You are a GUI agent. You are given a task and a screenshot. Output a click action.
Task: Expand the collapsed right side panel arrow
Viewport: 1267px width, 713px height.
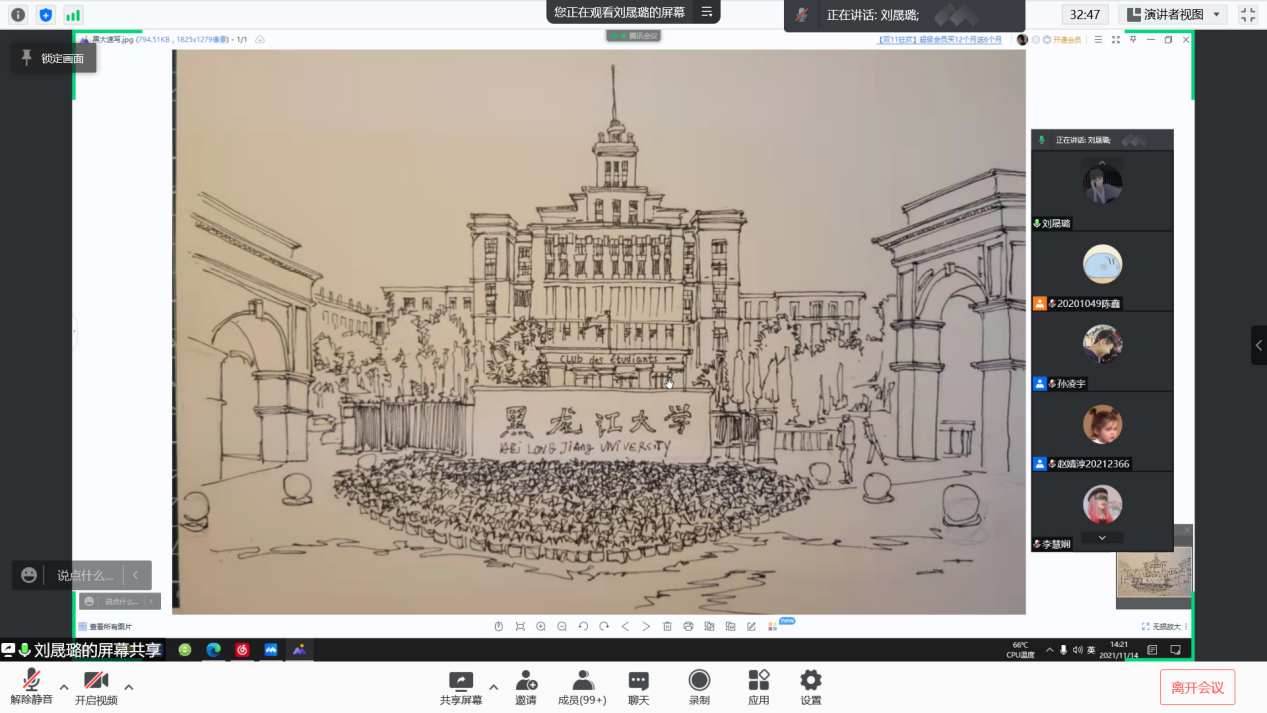click(1258, 345)
